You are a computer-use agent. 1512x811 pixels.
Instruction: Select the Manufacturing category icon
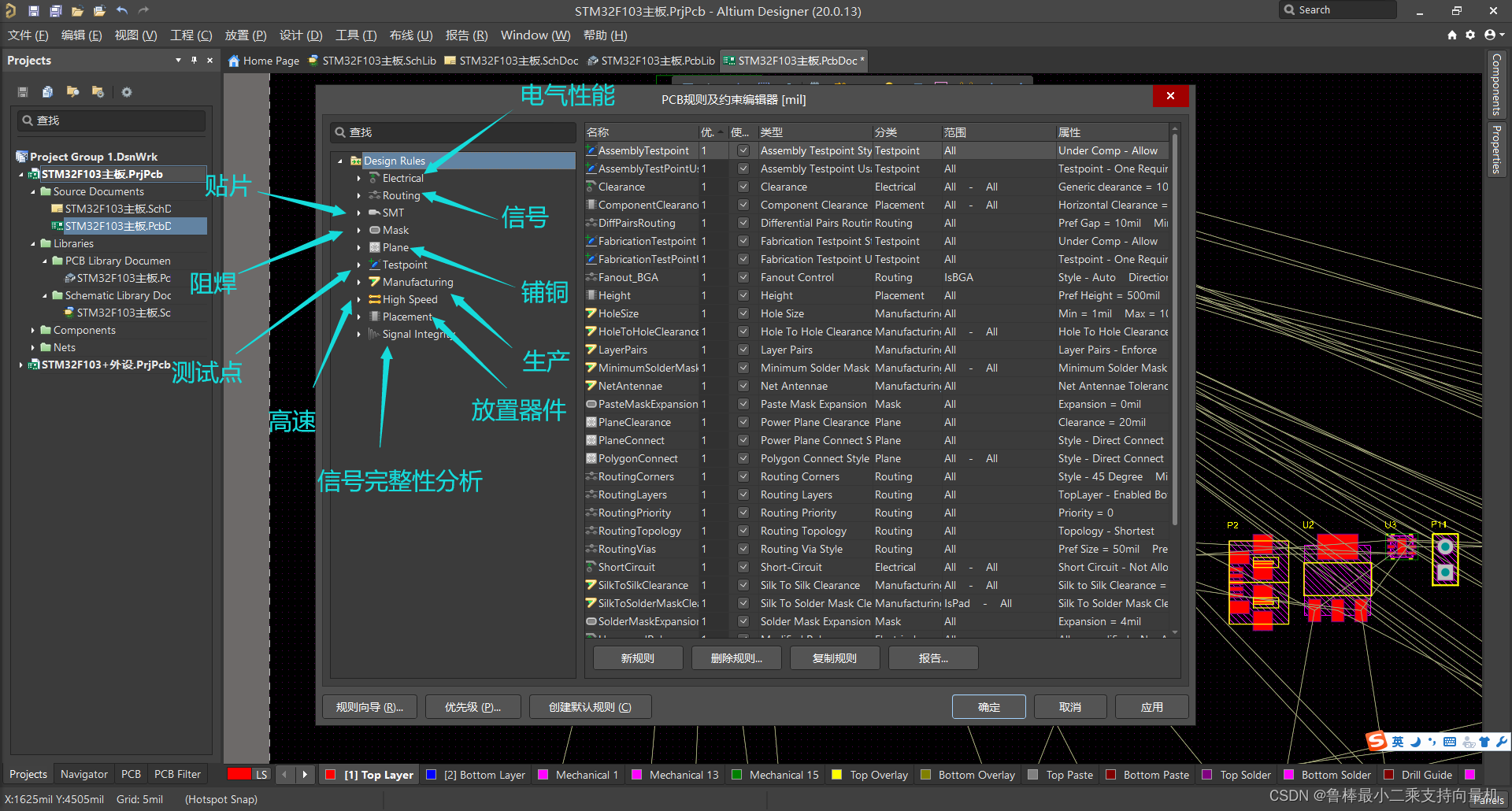[x=375, y=282]
